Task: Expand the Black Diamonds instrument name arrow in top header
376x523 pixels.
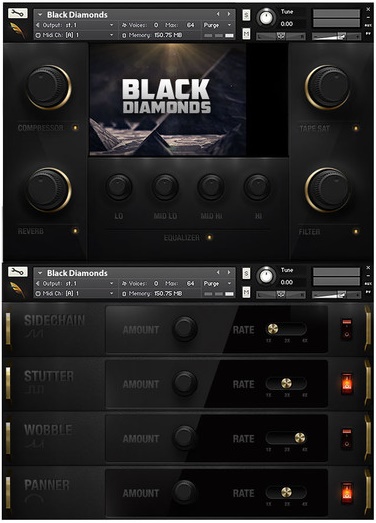Action: click(40, 15)
